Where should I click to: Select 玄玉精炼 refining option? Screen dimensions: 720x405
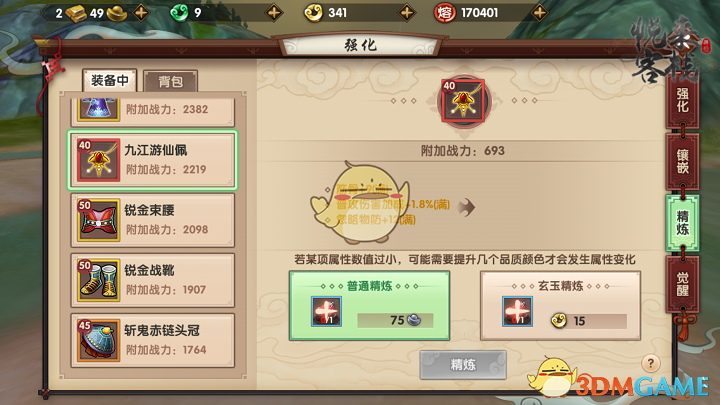coord(560,305)
